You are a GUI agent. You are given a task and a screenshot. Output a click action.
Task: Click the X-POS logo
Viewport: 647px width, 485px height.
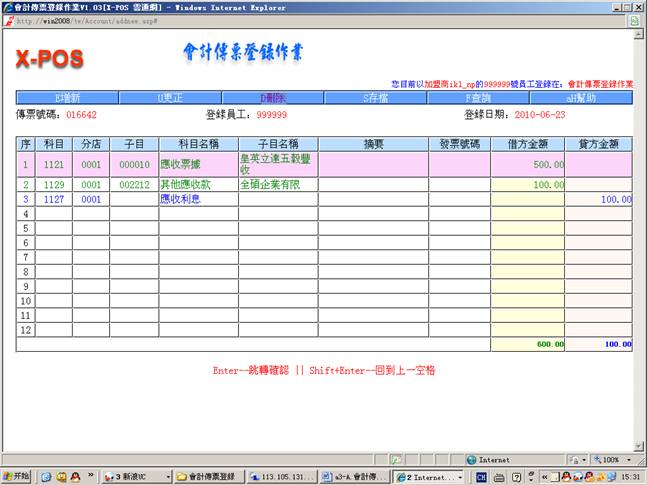tap(49, 60)
